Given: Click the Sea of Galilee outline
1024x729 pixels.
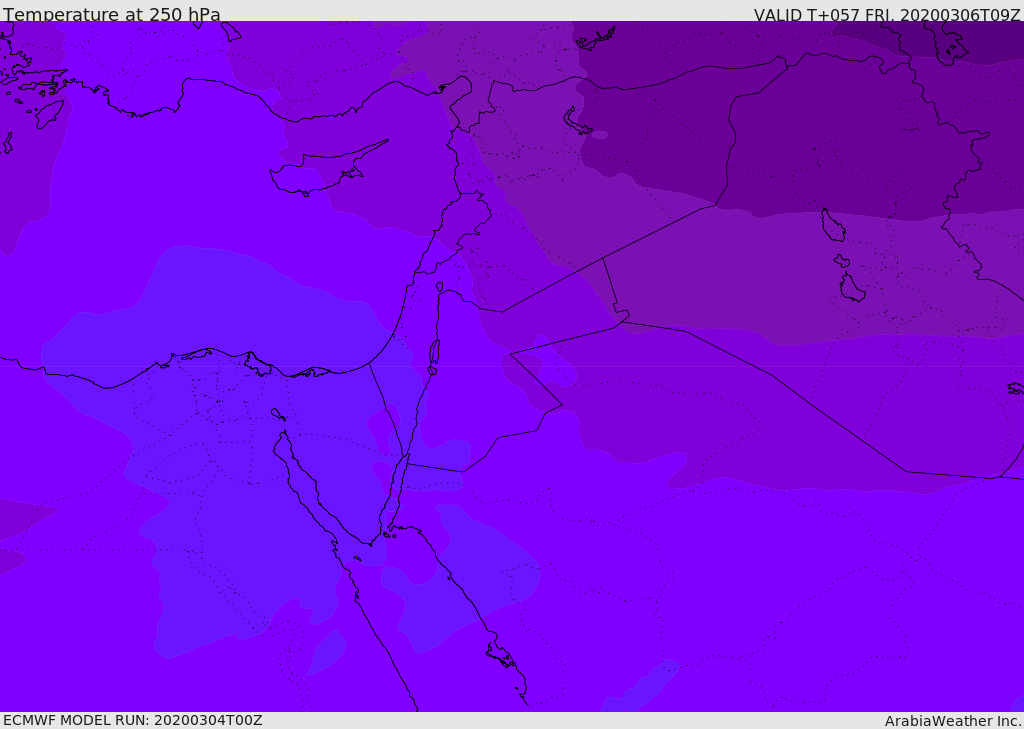Looking at the screenshot, I should pyautogui.click(x=440, y=287).
